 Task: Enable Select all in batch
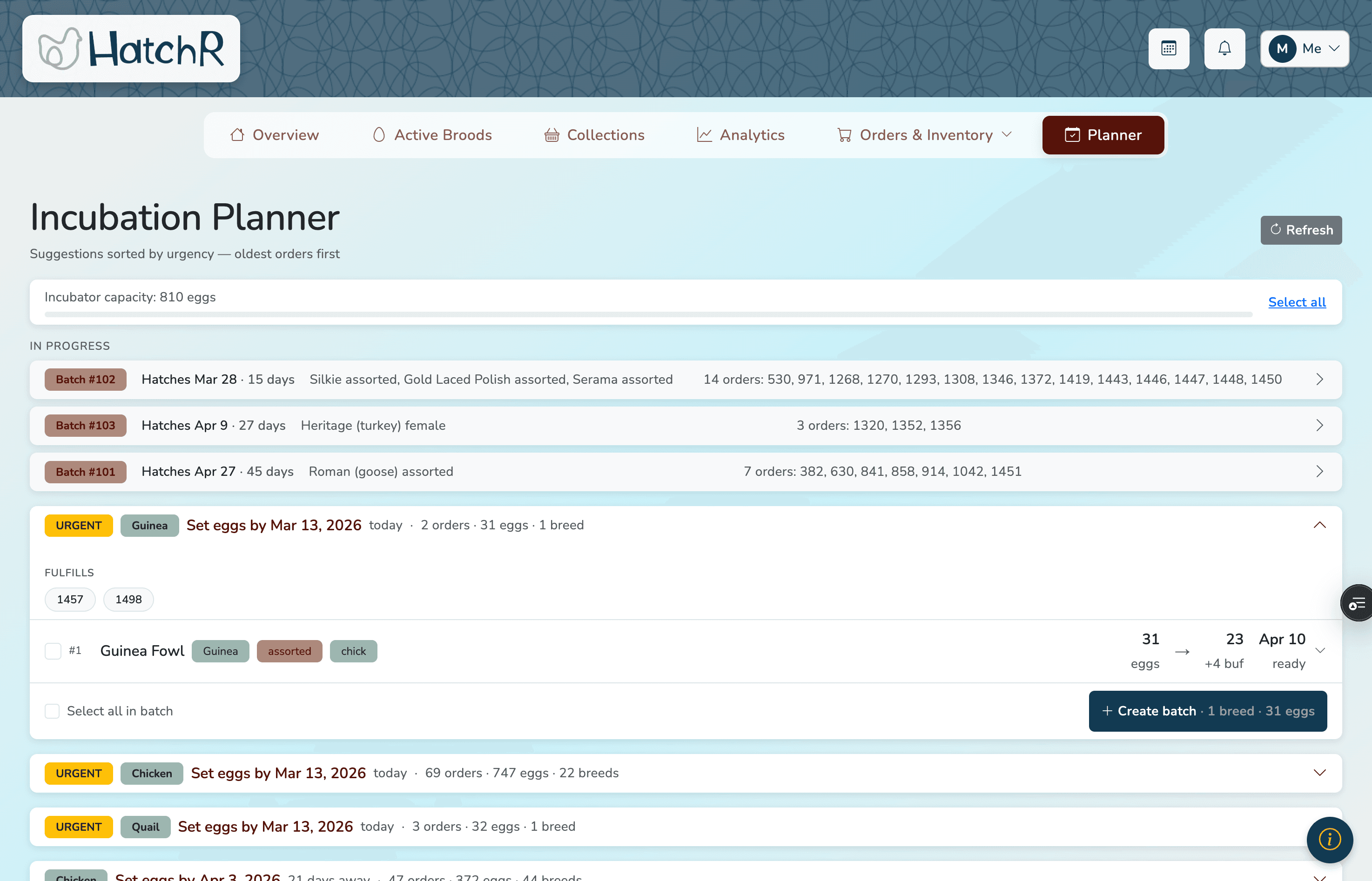coord(52,710)
